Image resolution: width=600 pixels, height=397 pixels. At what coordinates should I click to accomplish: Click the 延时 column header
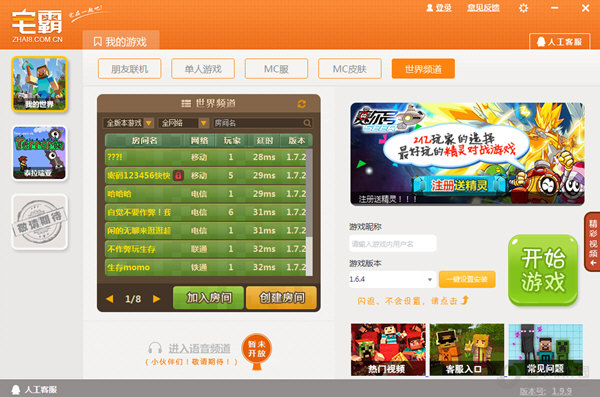point(265,141)
